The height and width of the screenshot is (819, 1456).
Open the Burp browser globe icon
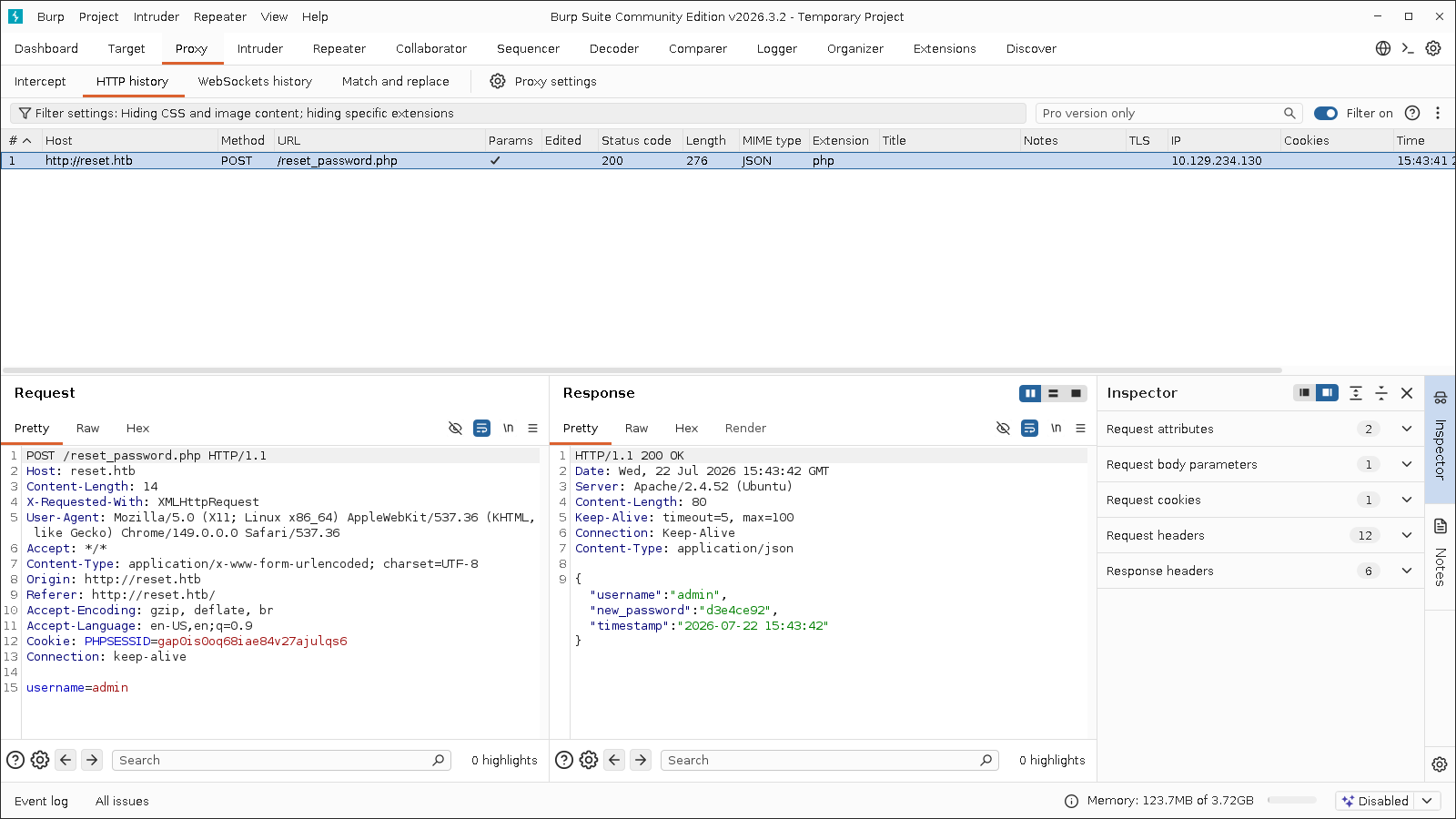(x=1383, y=48)
